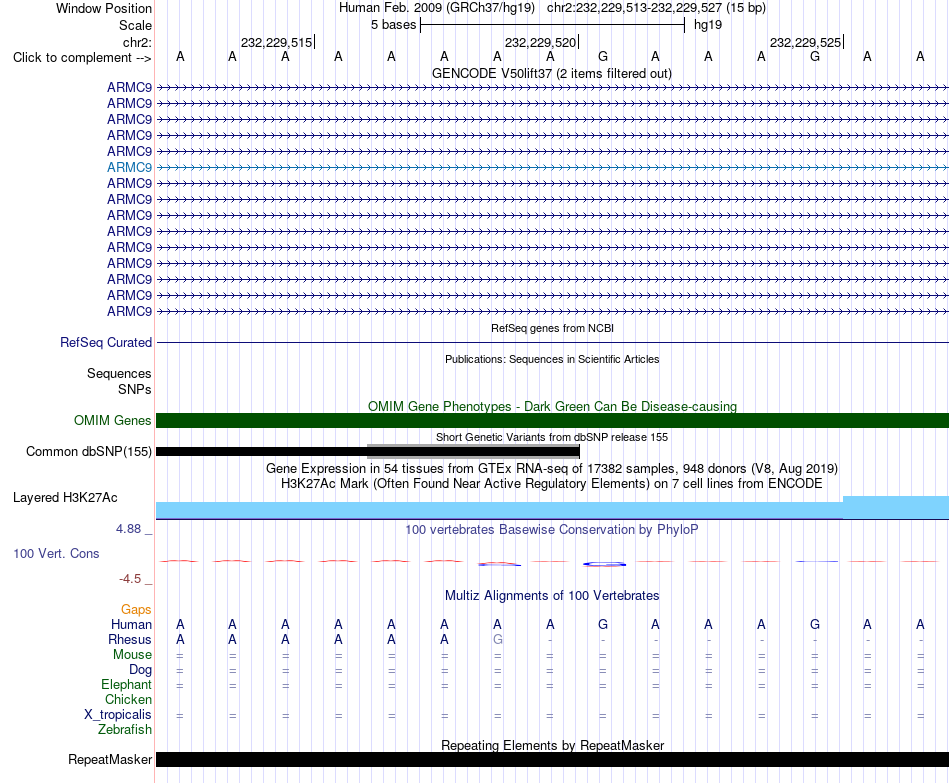
Task: Click the 'Mouse' species label
Action: click(x=132, y=655)
